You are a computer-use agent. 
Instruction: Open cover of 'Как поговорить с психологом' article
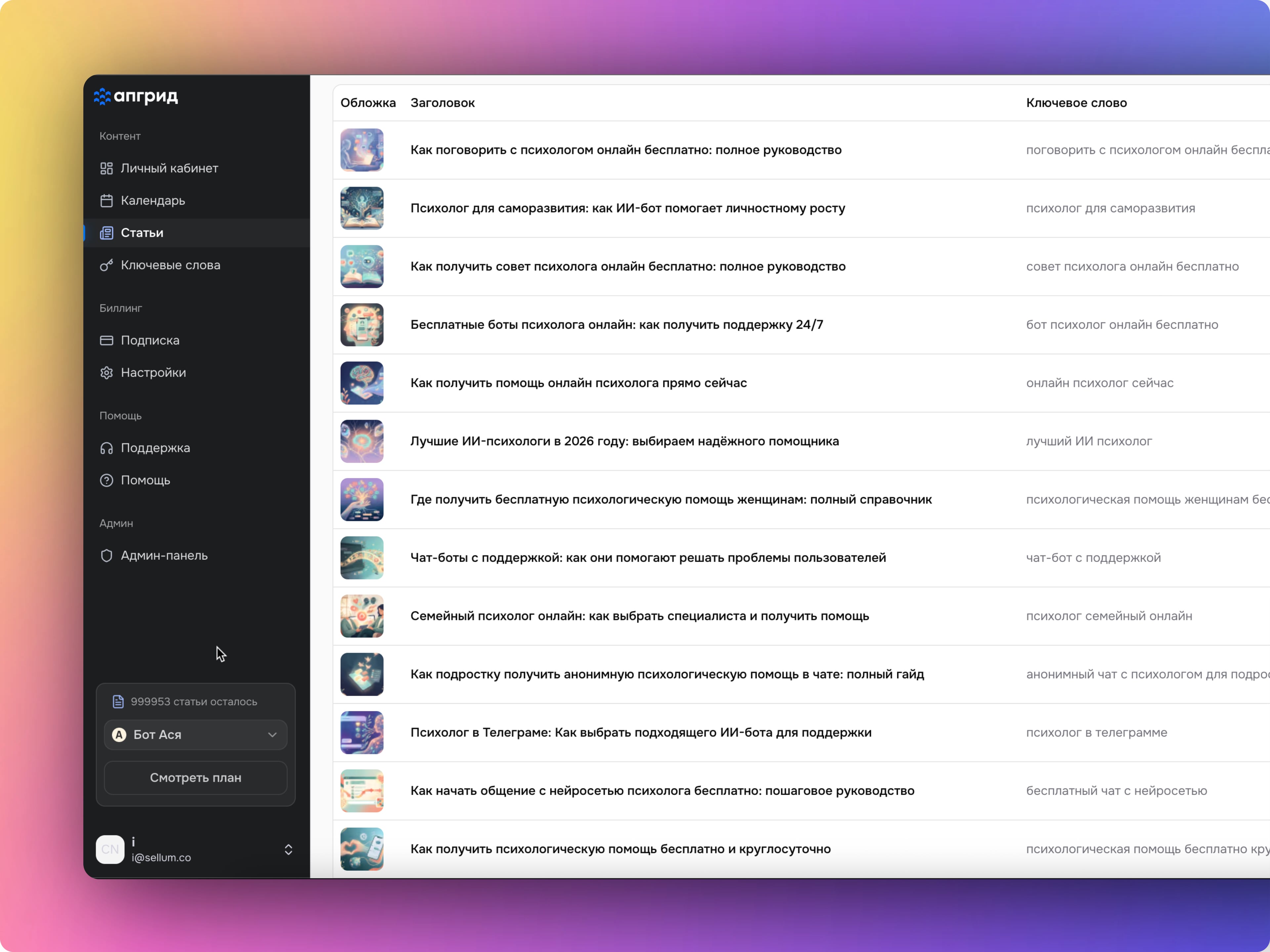coord(362,150)
